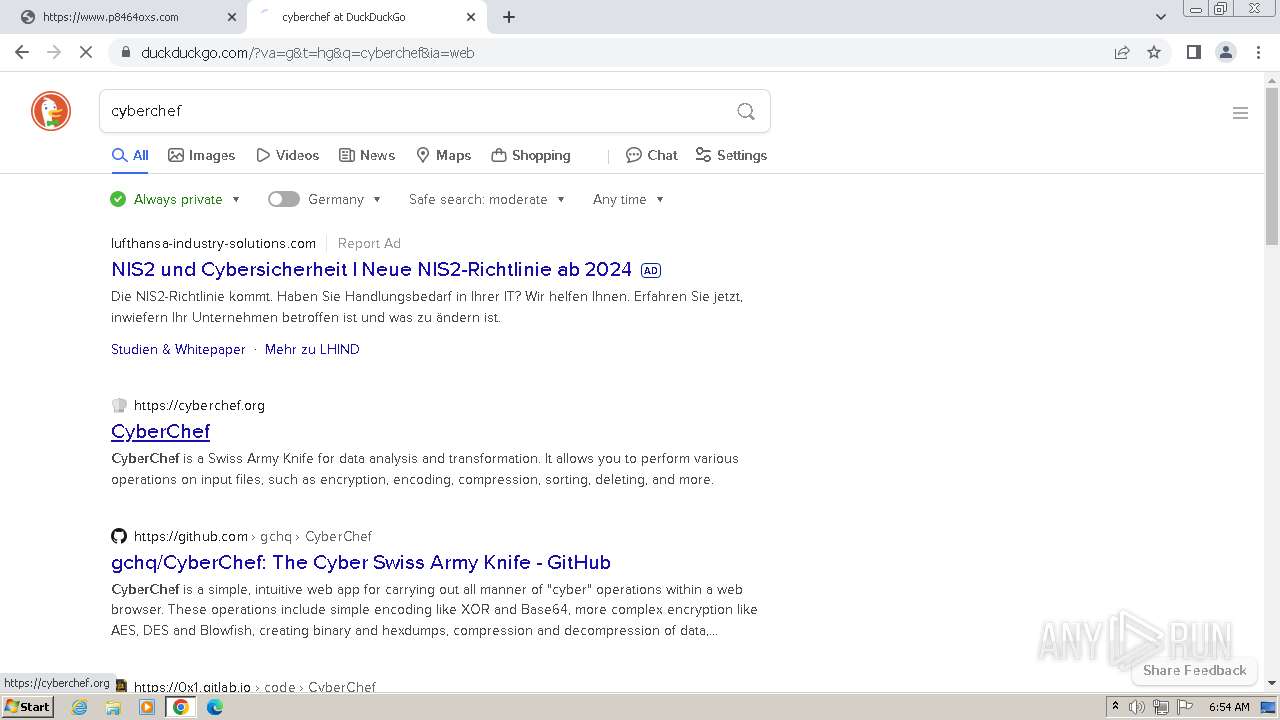Open the Studien & Whitepaper link
This screenshot has width=1280, height=720.
(178, 349)
